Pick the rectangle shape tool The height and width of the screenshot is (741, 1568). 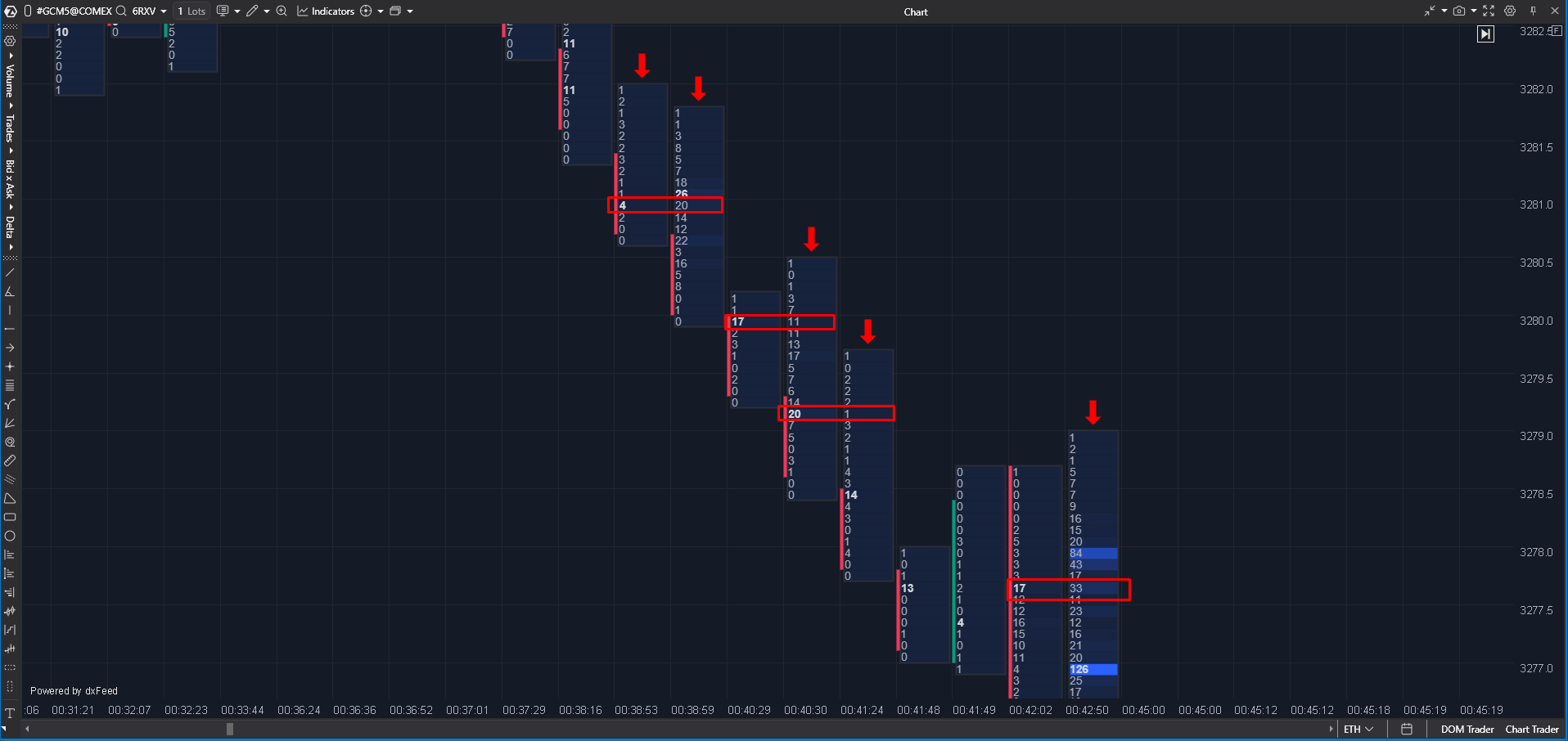[x=10, y=517]
